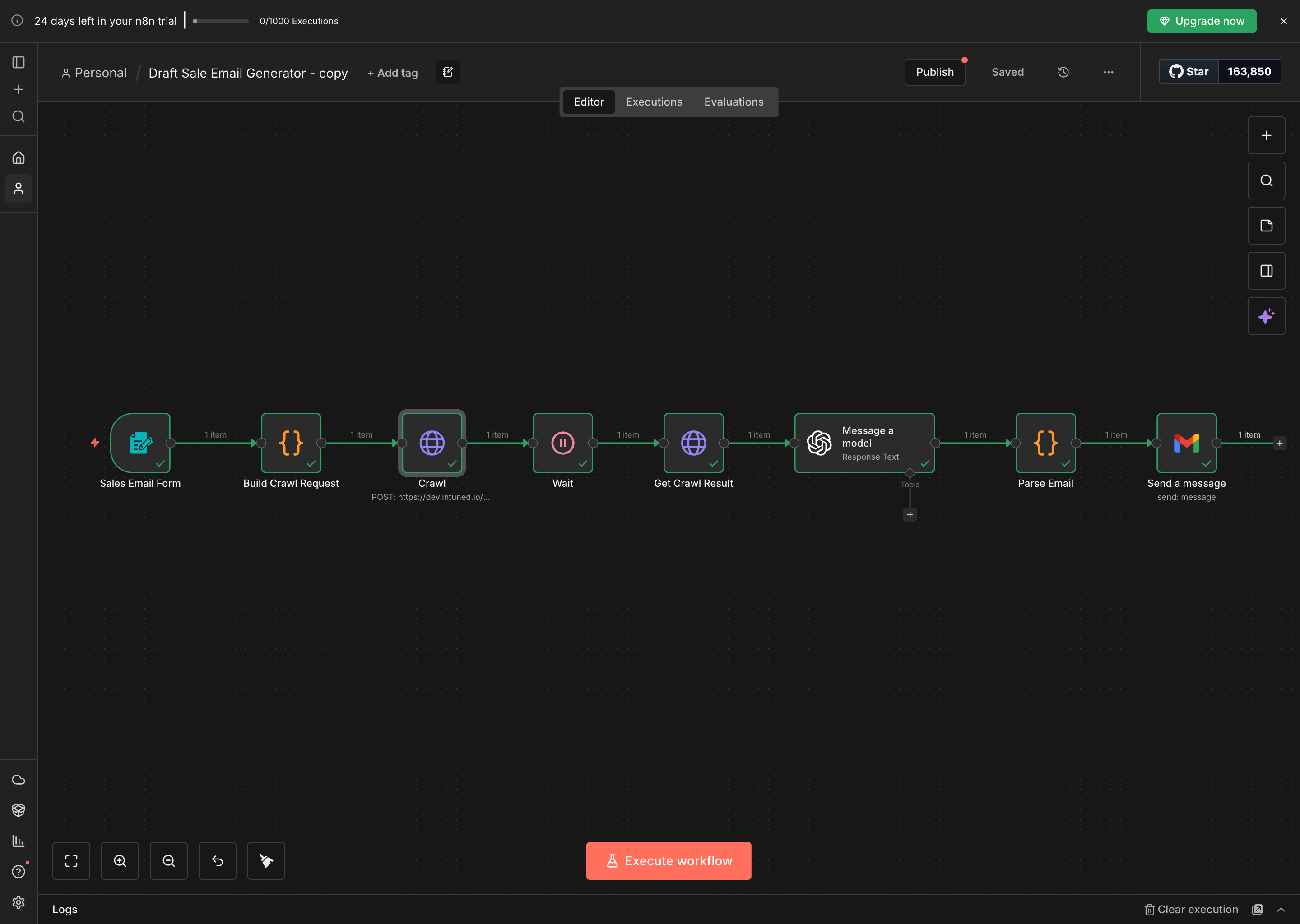Open the workflow options ellipsis menu
Viewport: 1300px width, 924px height.
(1108, 72)
